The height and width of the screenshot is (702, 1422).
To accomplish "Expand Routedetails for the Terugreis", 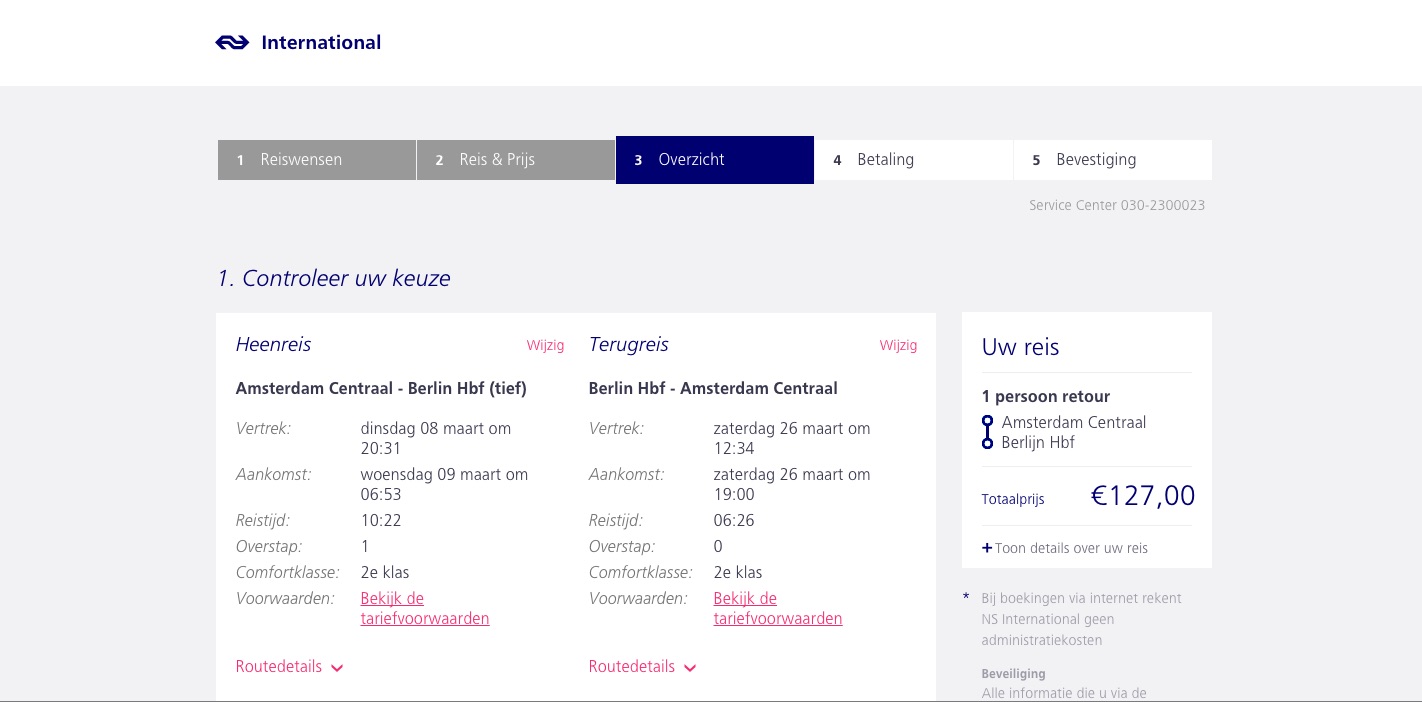I will [632, 667].
